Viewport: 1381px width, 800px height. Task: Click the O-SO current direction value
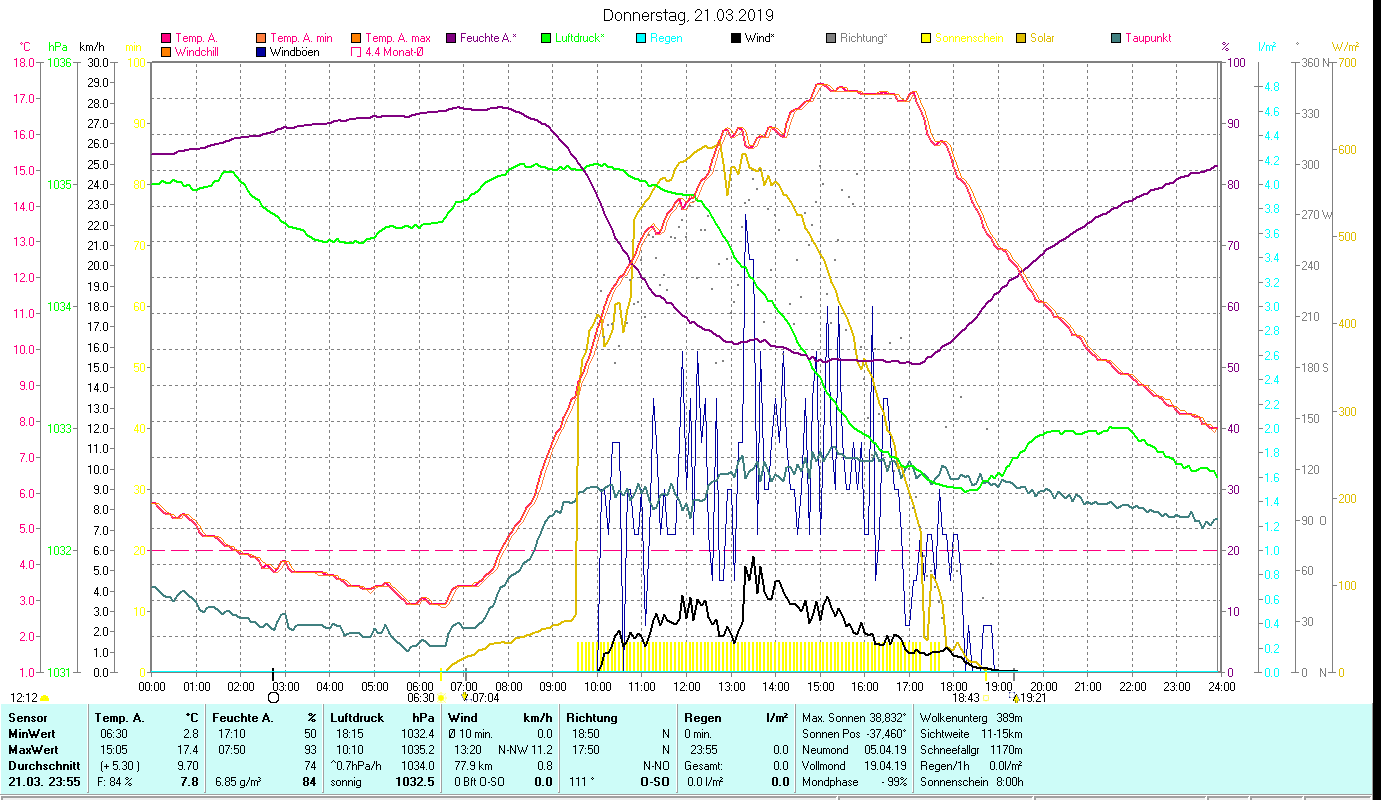[656, 781]
